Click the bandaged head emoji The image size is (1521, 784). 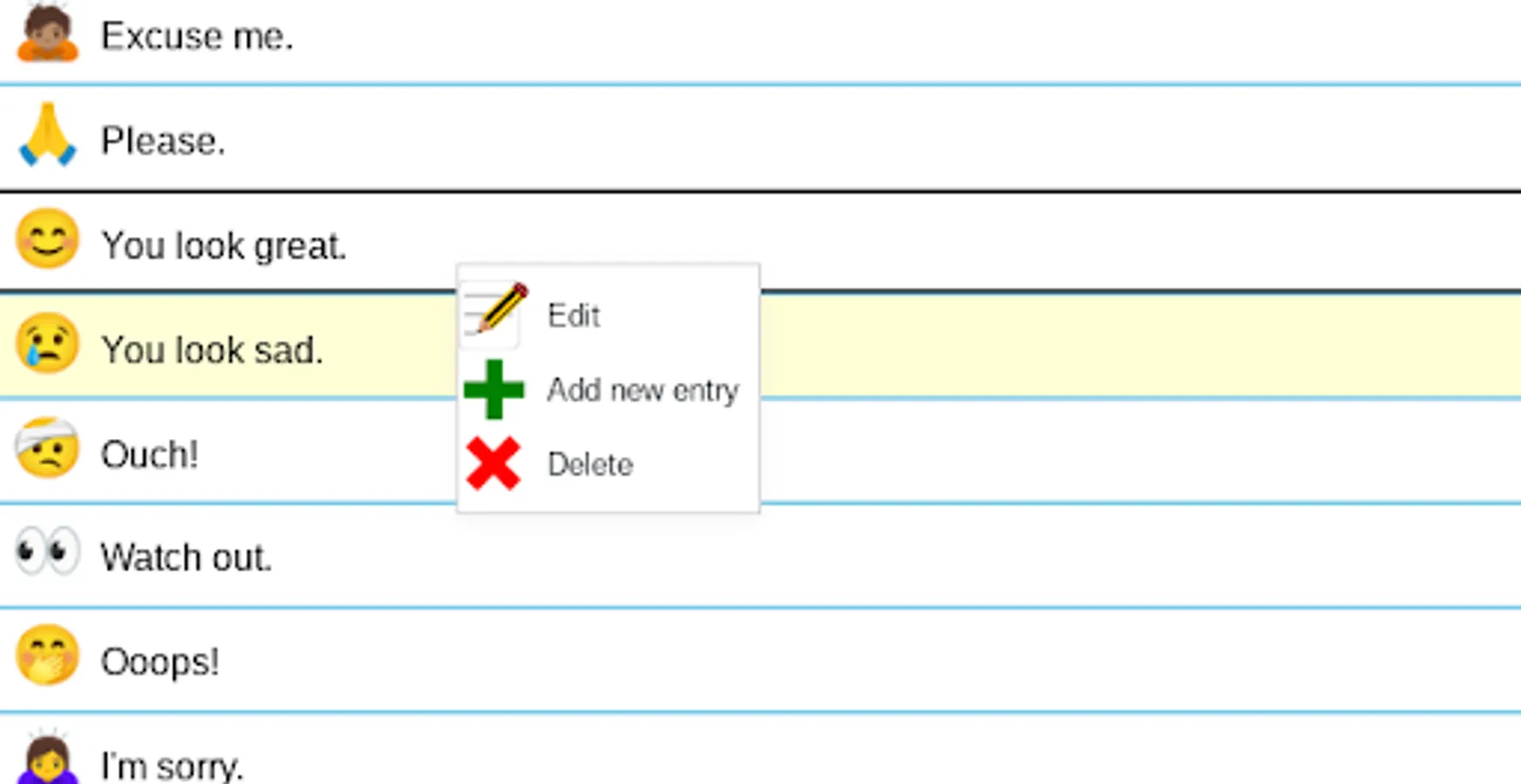pyautogui.click(x=48, y=449)
